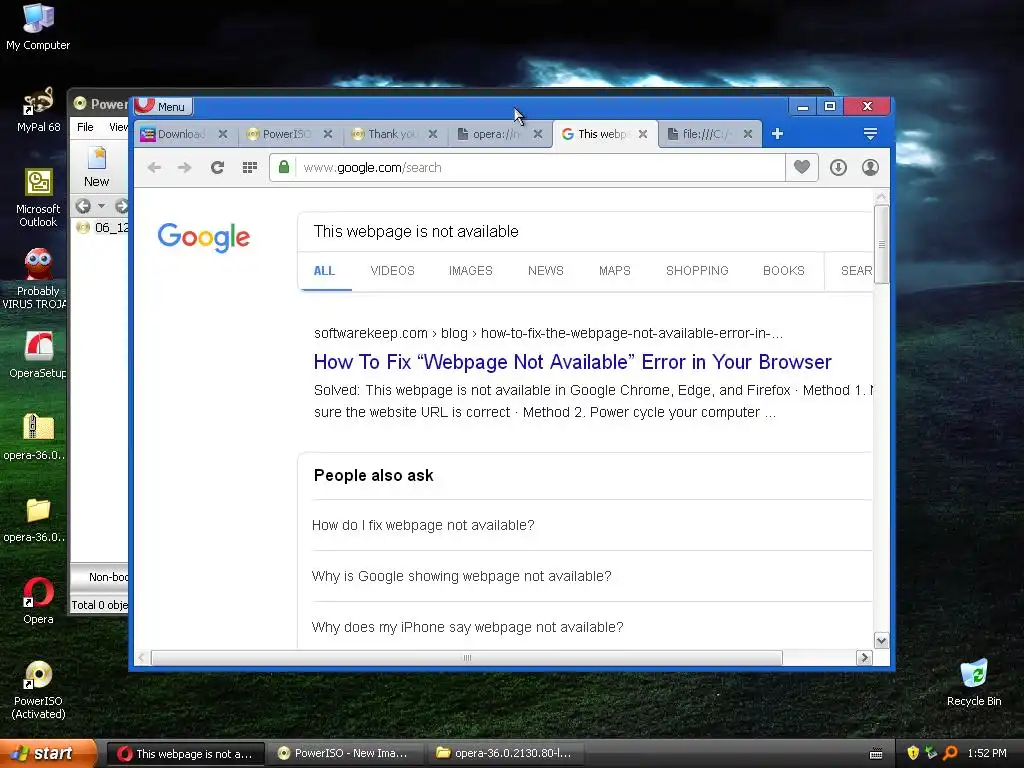Switch to the Thank you tab
Screen dimensions: 1024x768
[392, 134]
